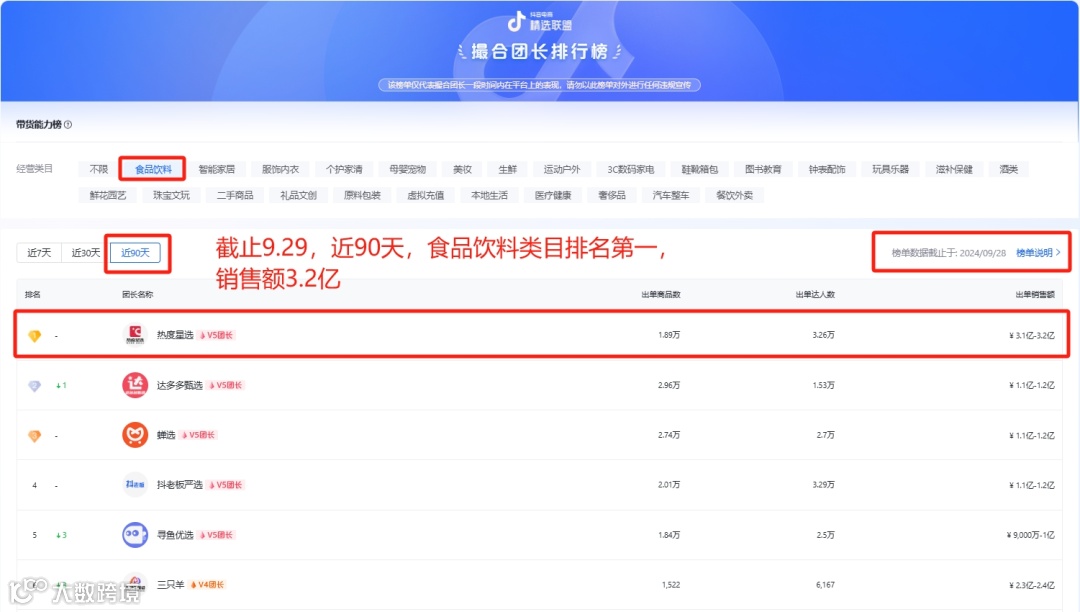This screenshot has width=1080, height=612.
Task: Click the V4团长 badge next to 三只羊
Action: click(208, 585)
